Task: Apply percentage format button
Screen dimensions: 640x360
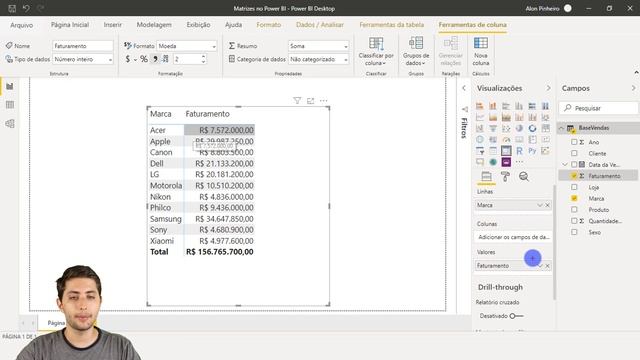Action: point(144,59)
